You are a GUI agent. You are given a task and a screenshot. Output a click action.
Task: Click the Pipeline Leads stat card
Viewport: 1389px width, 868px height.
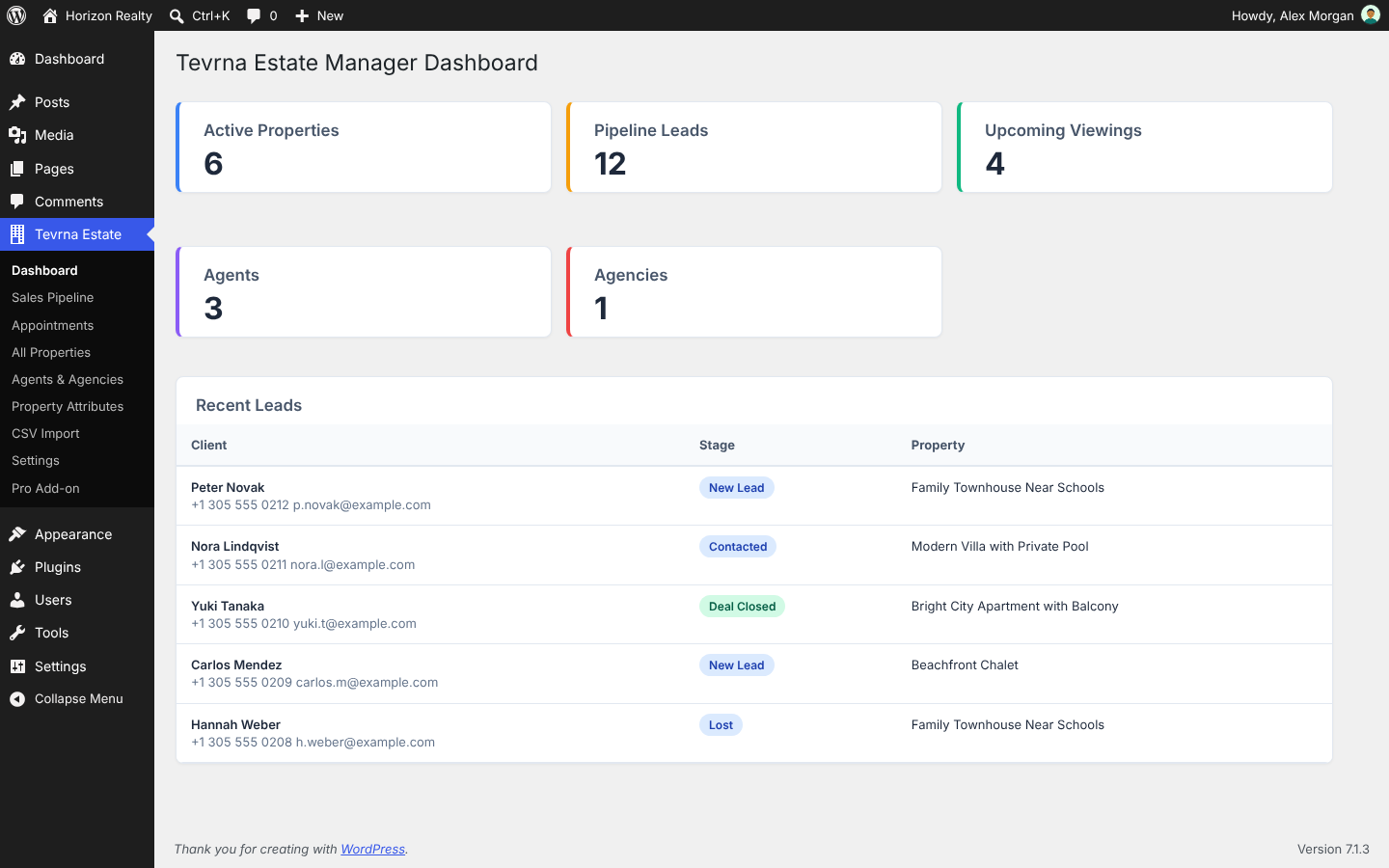pyautogui.click(x=754, y=148)
